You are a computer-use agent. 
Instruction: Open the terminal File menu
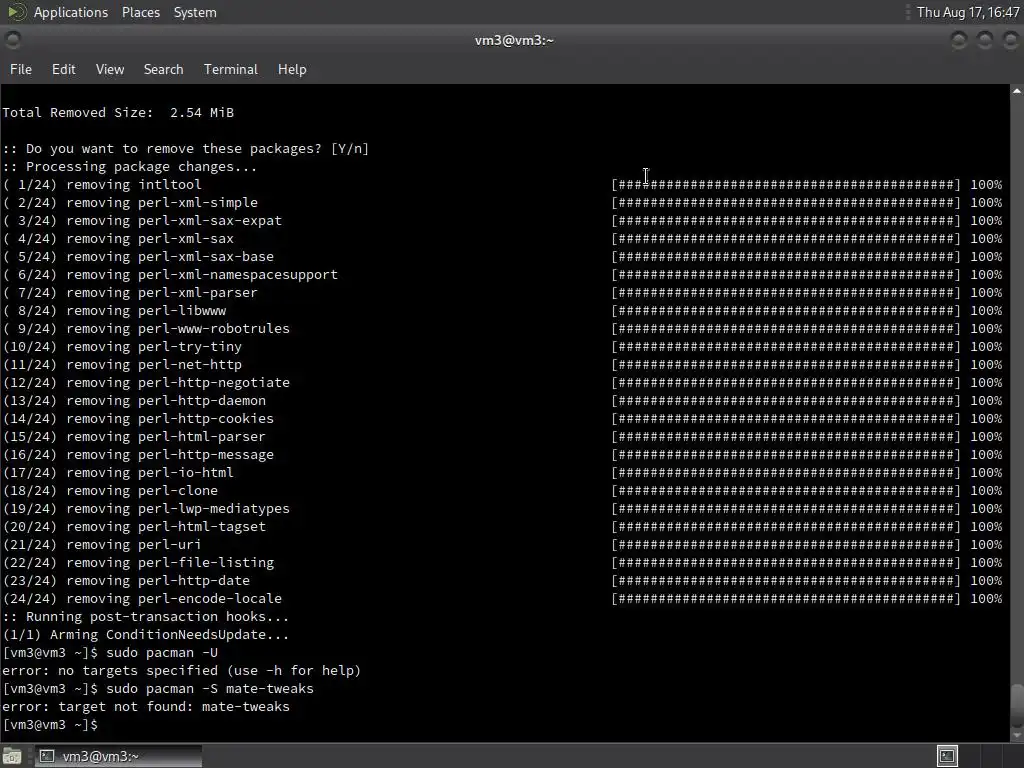[x=21, y=69]
